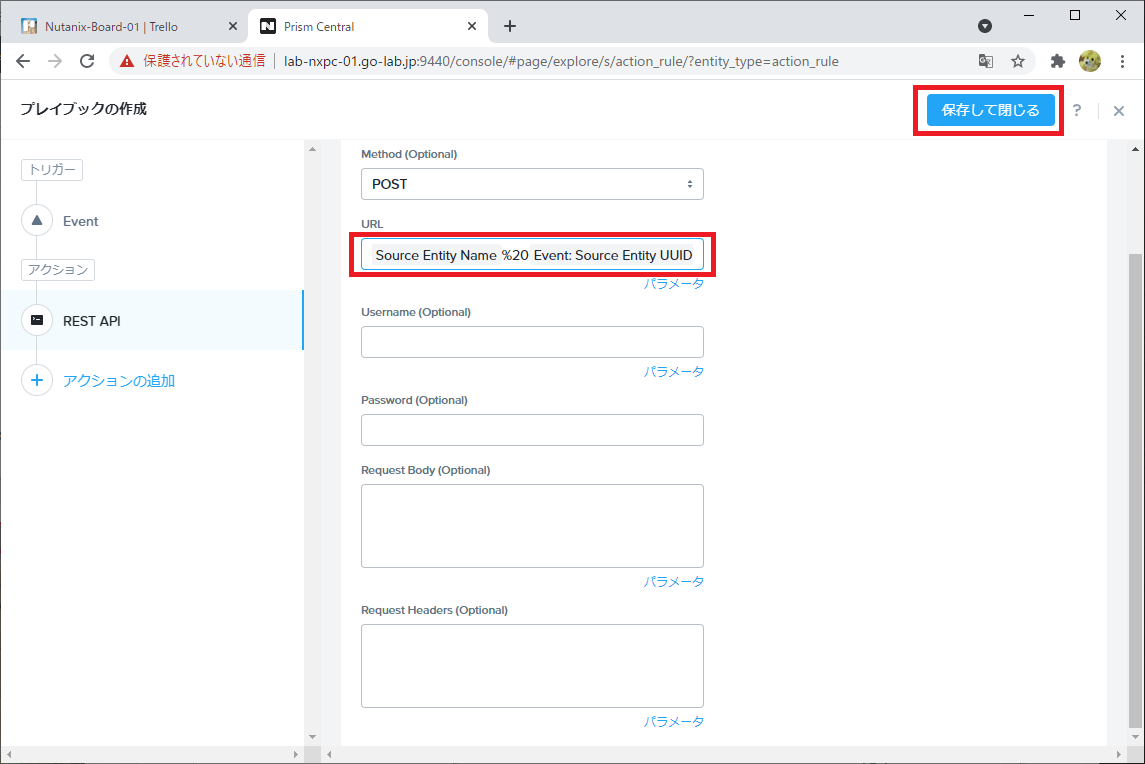The height and width of the screenshot is (764, 1145).
Task: Click the right page scrollbar thumb
Action: [x=1136, y=489]
